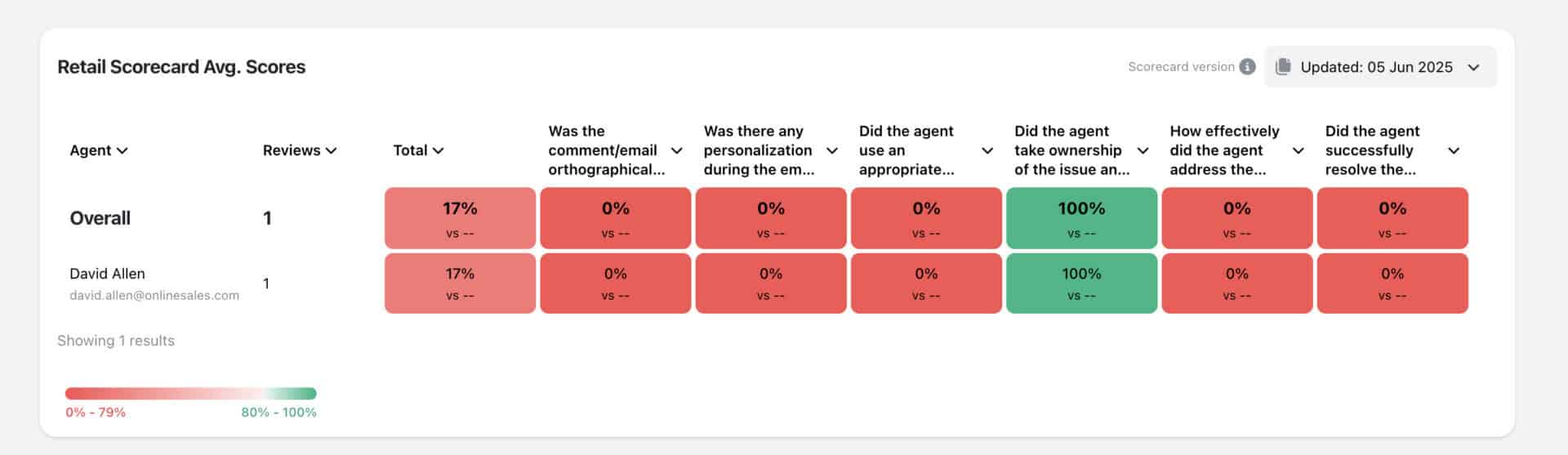Expand the 'How effectively' column chevron
The image size is (1568, 455).
[x=1298, y=150]
